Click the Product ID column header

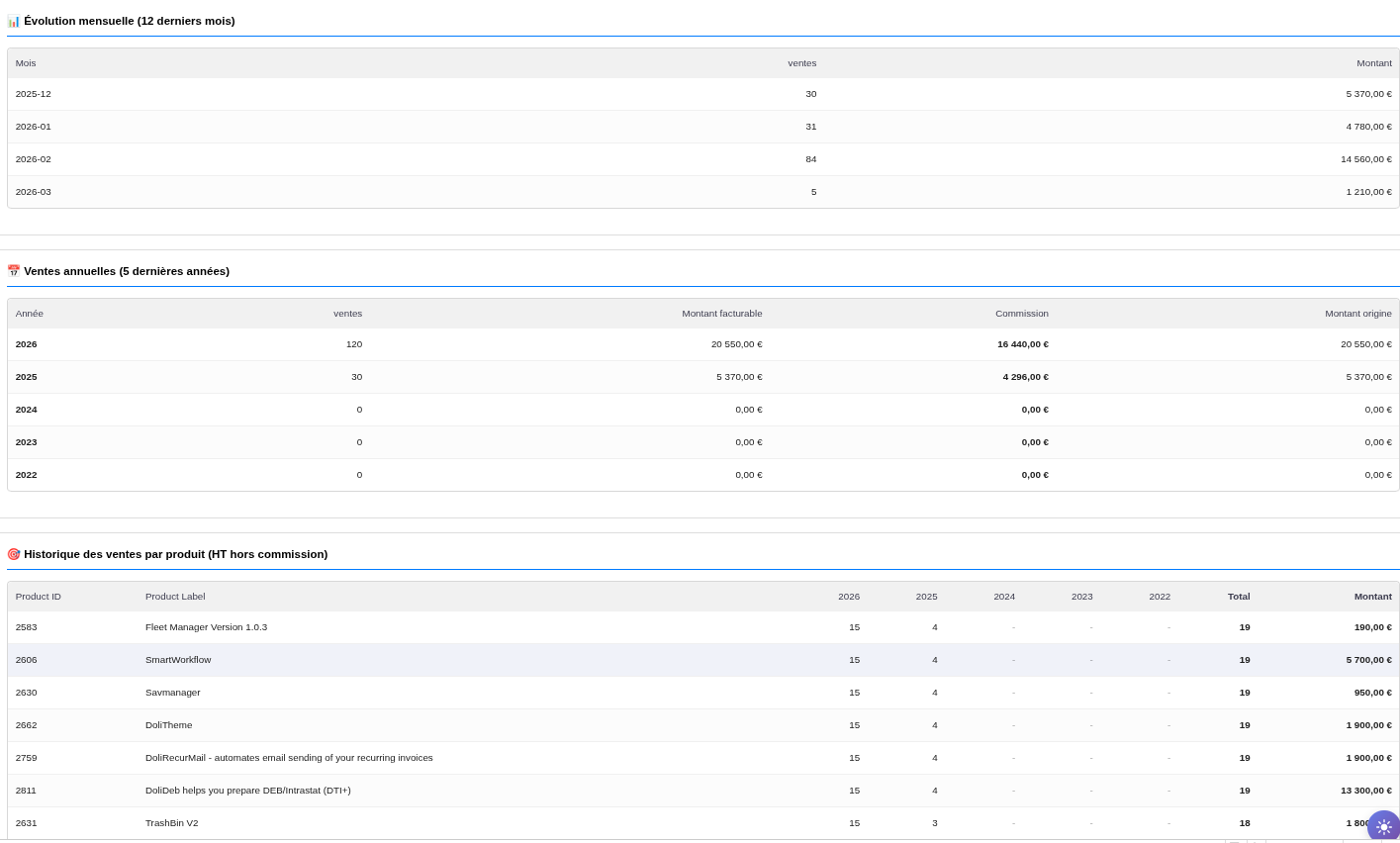pyautogui.click(x=39, y=597)
